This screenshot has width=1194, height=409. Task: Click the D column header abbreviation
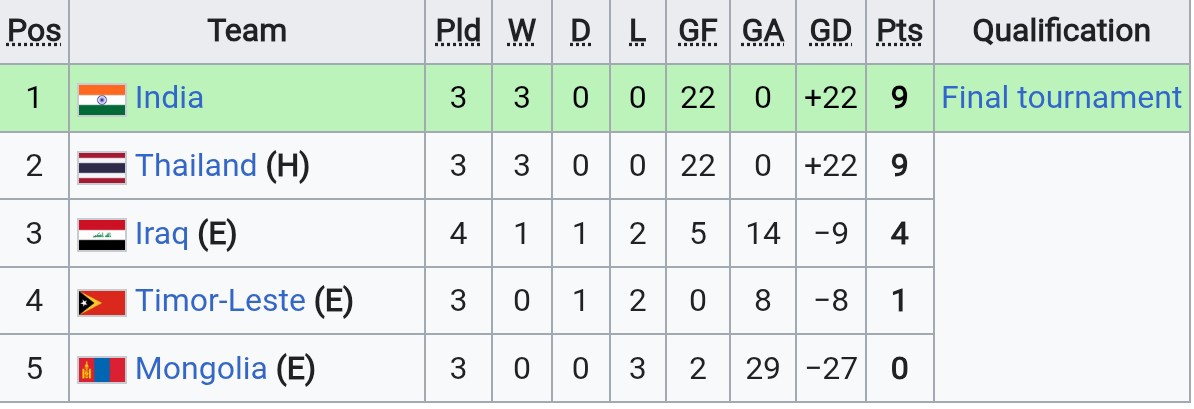point(580,31)
